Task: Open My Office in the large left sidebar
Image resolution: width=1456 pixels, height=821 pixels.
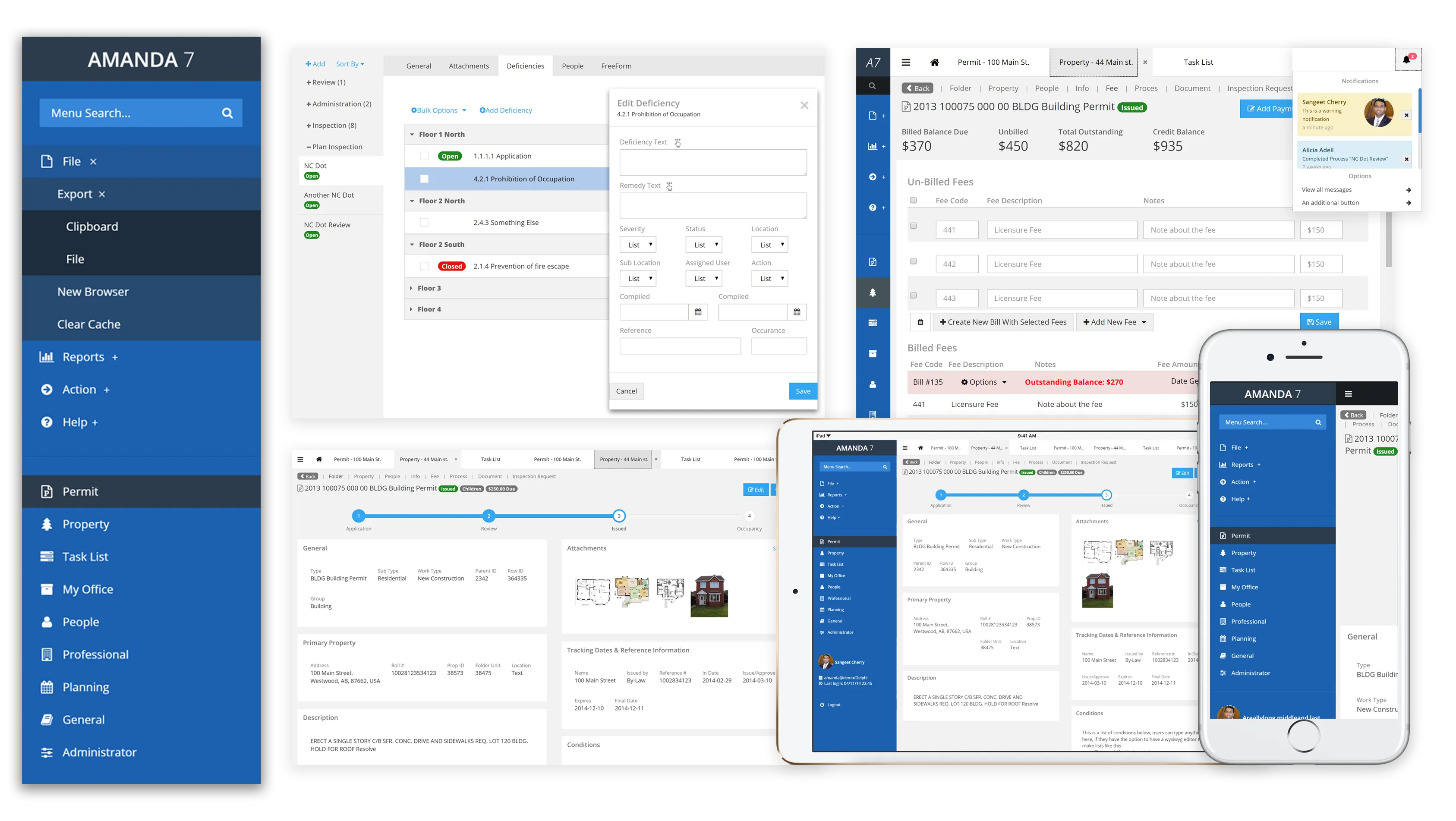Action: 141,589
